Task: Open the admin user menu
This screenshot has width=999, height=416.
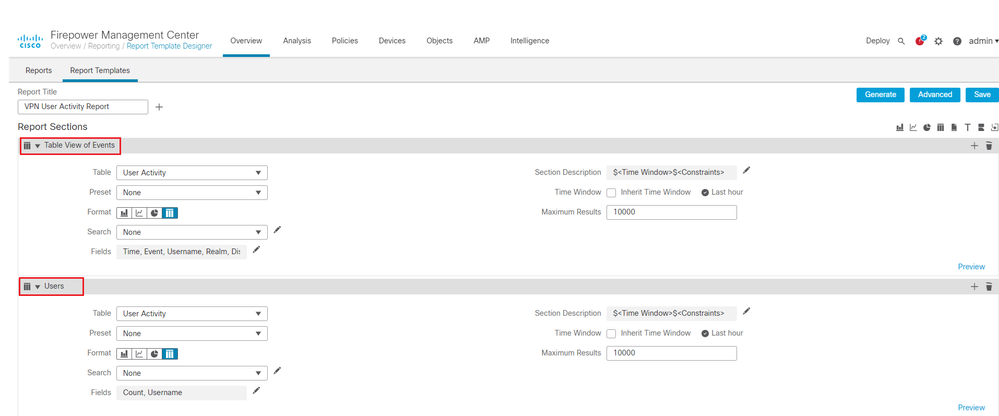Action: pos(984,41)
